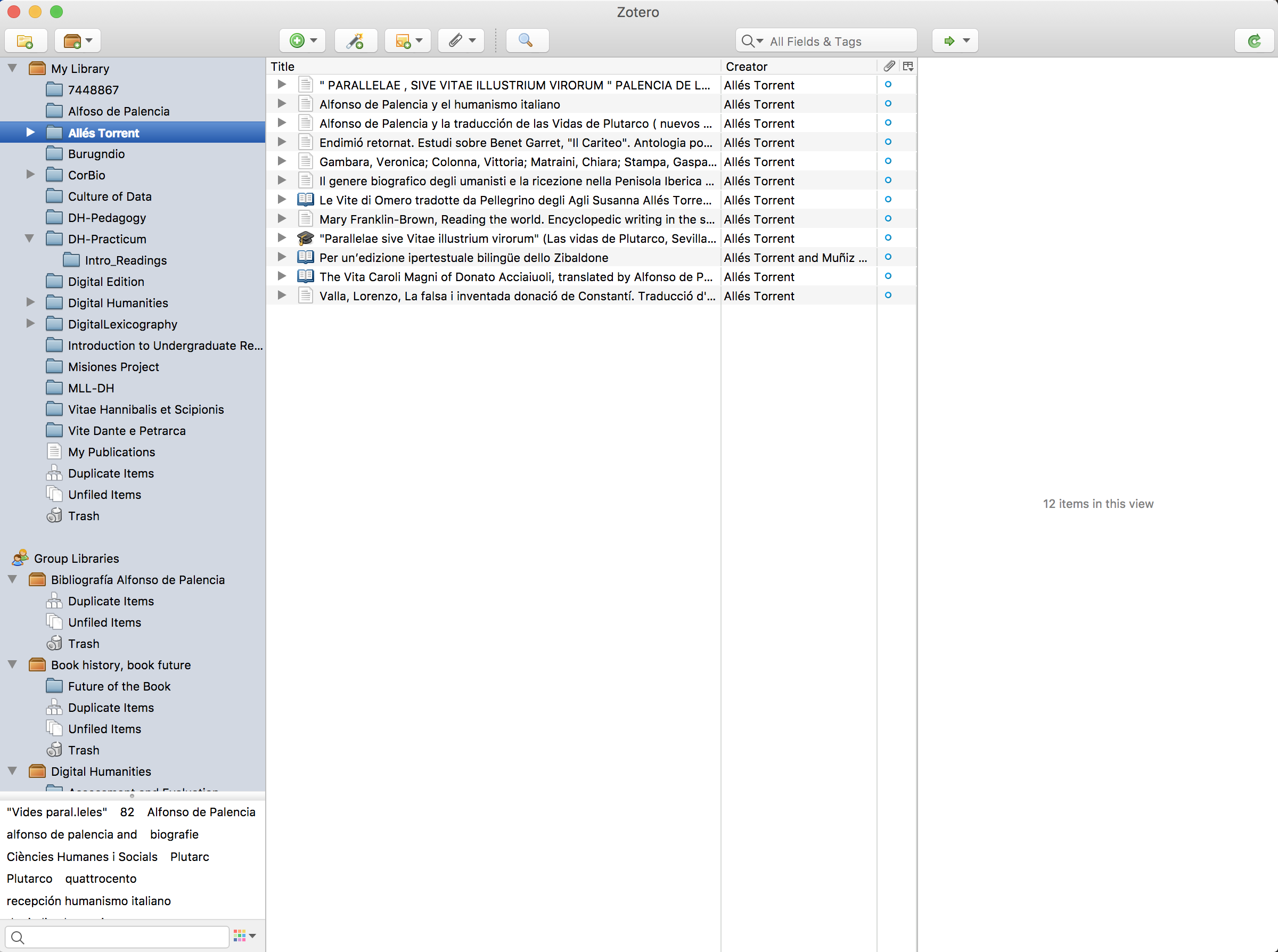This screenshot has width=1278, height=952.
Task: Click book icon of The Vita Caroli Magni
Action: pos(305,277)
